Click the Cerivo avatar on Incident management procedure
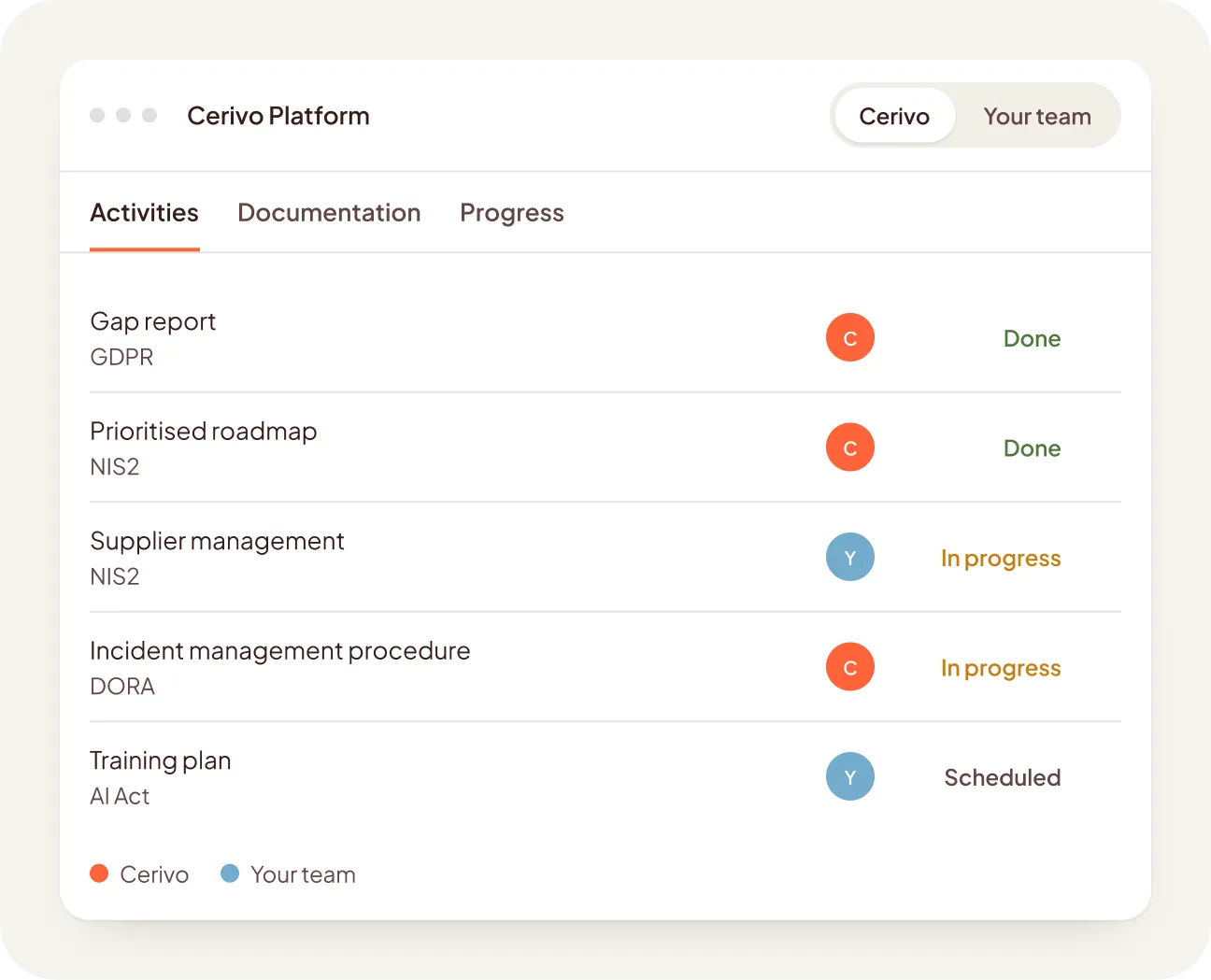The height and width of the screenshot is (980, 1211). pos(850,667)
